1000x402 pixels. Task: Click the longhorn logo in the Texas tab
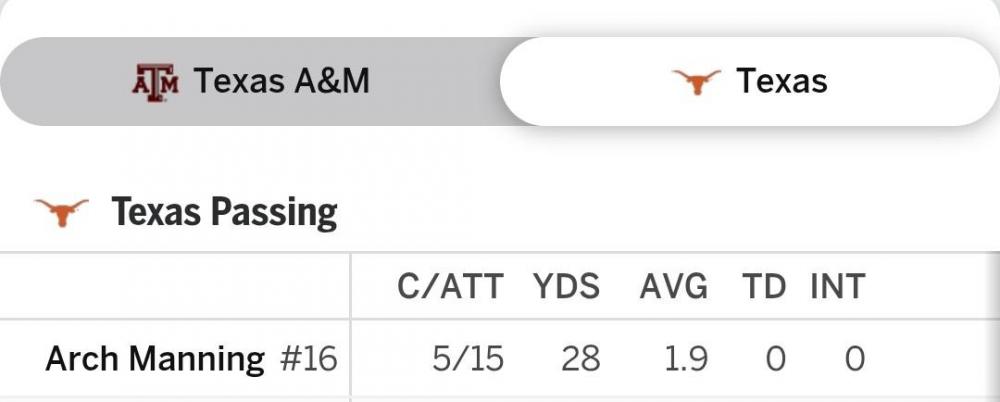click(x=696, y=82)
